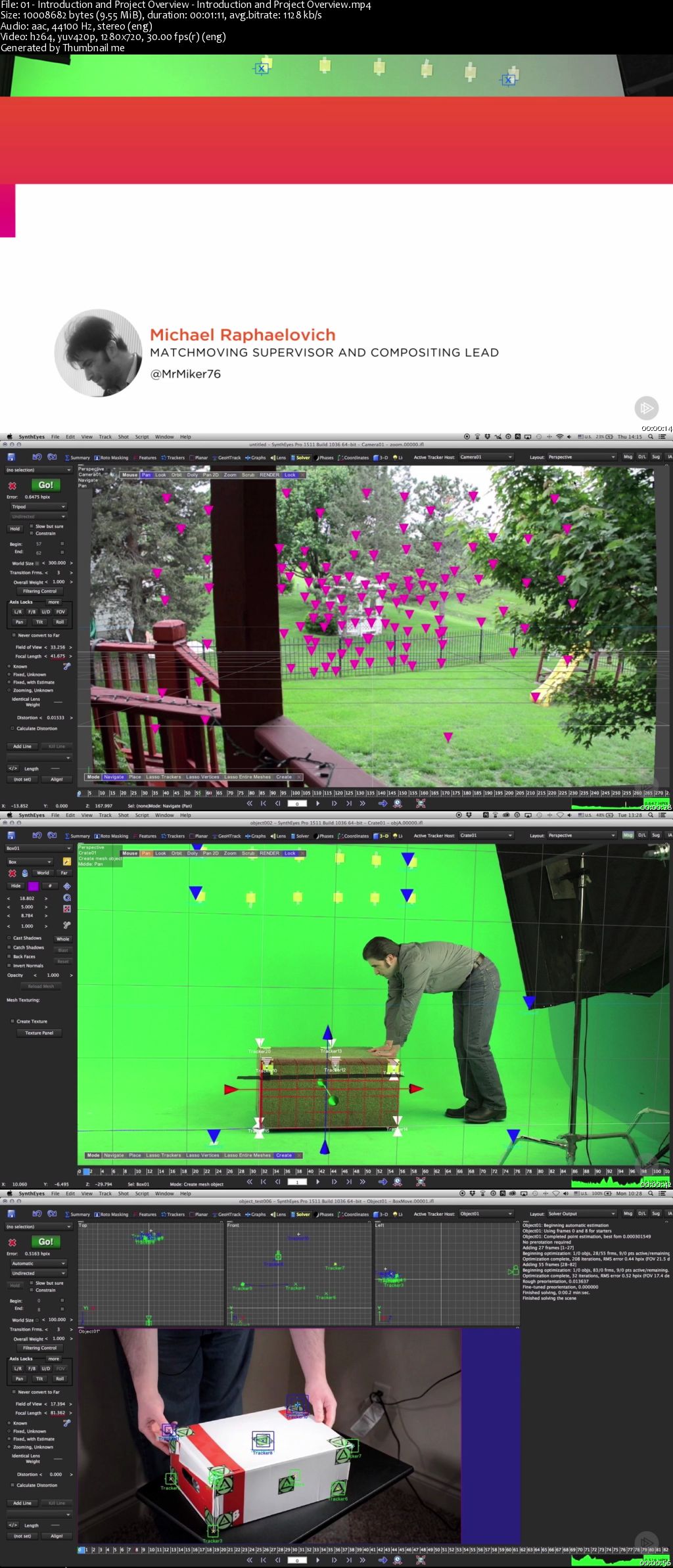Click red X delete icon in Camera01 window
The image size is (673, 1568).
(12, 485)
